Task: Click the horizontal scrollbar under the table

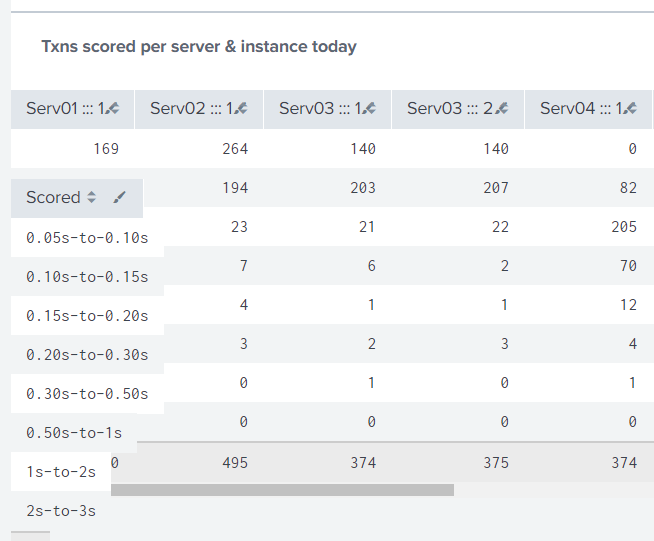Action: (282, 490)
